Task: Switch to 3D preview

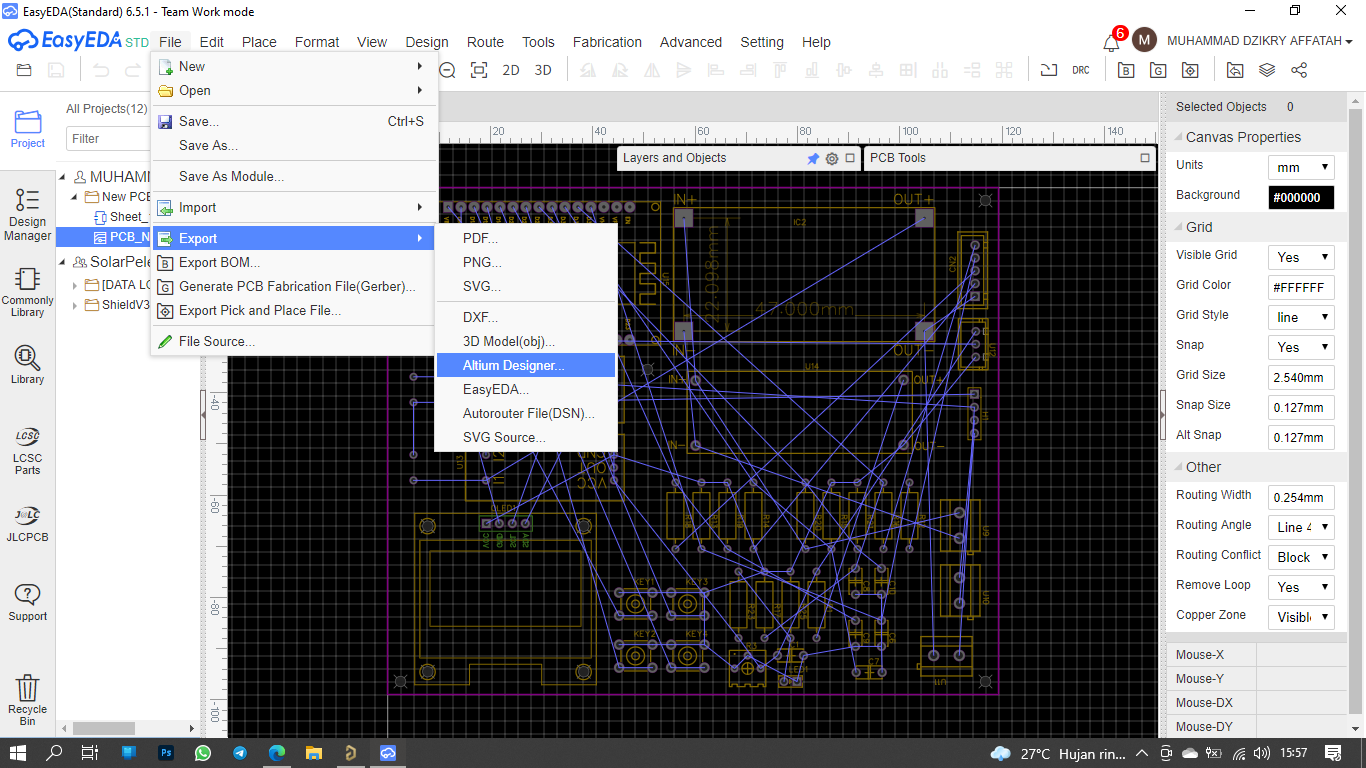Action: pyautogui.click(x=543, y=70)
